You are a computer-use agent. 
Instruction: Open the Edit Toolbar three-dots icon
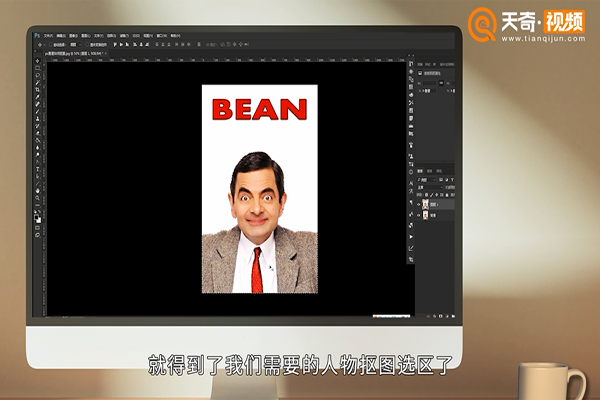[x=38, y=205]
